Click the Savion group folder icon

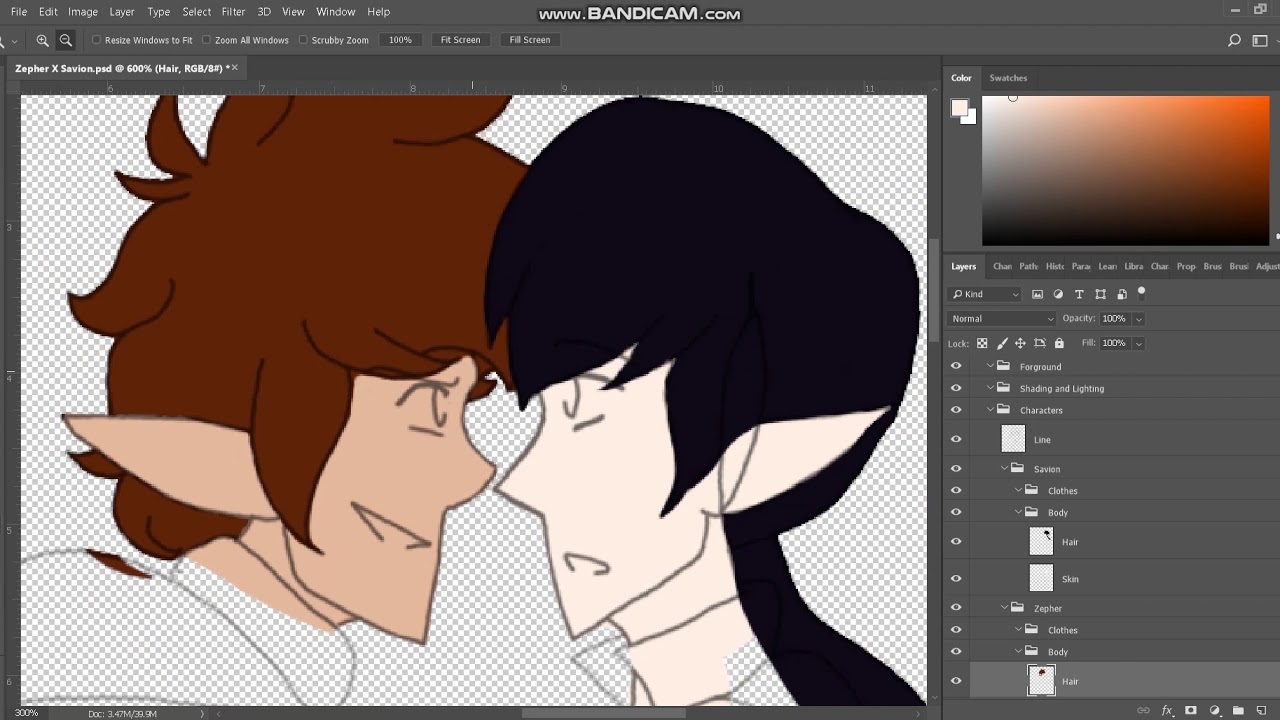[1017, 468]
